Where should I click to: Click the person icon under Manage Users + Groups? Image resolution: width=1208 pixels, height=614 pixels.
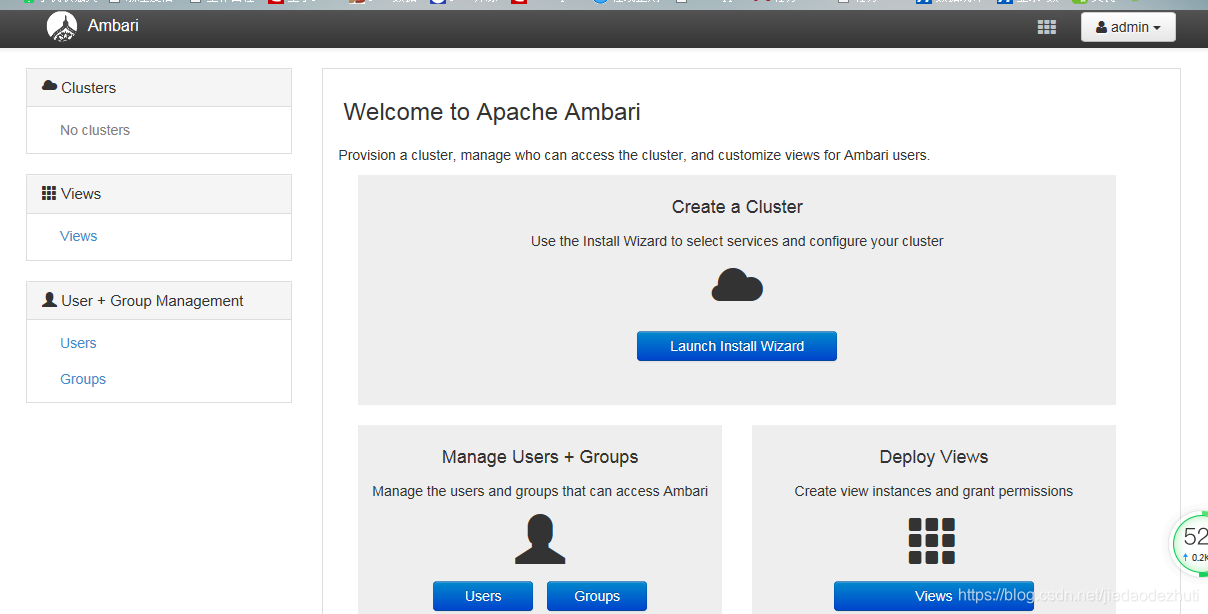click(540, 539)
